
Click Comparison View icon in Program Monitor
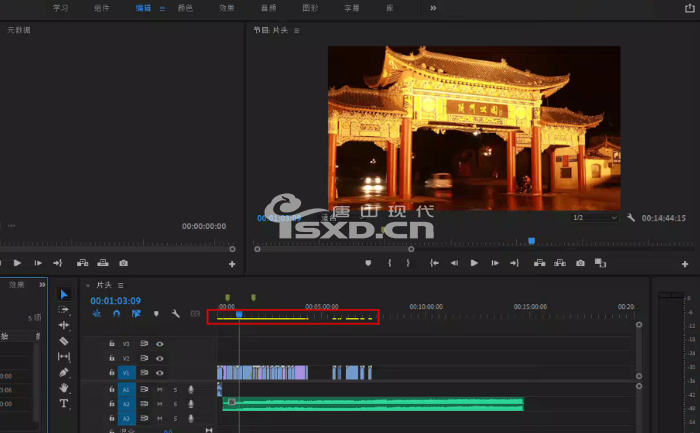[600, 263]
